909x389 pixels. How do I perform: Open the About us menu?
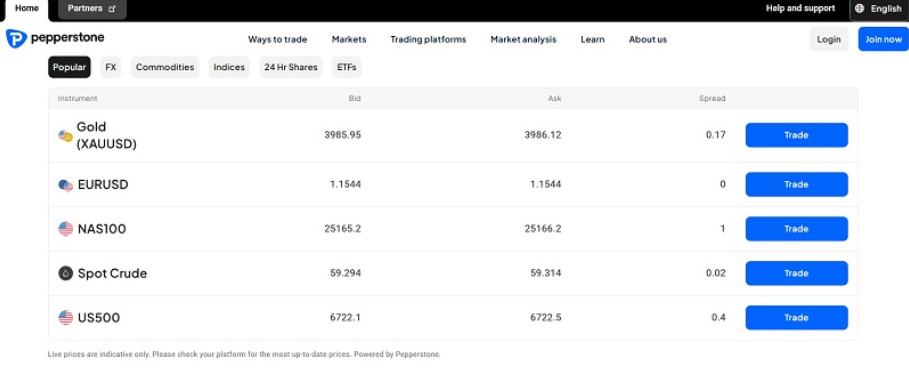[x=648, y=39]
